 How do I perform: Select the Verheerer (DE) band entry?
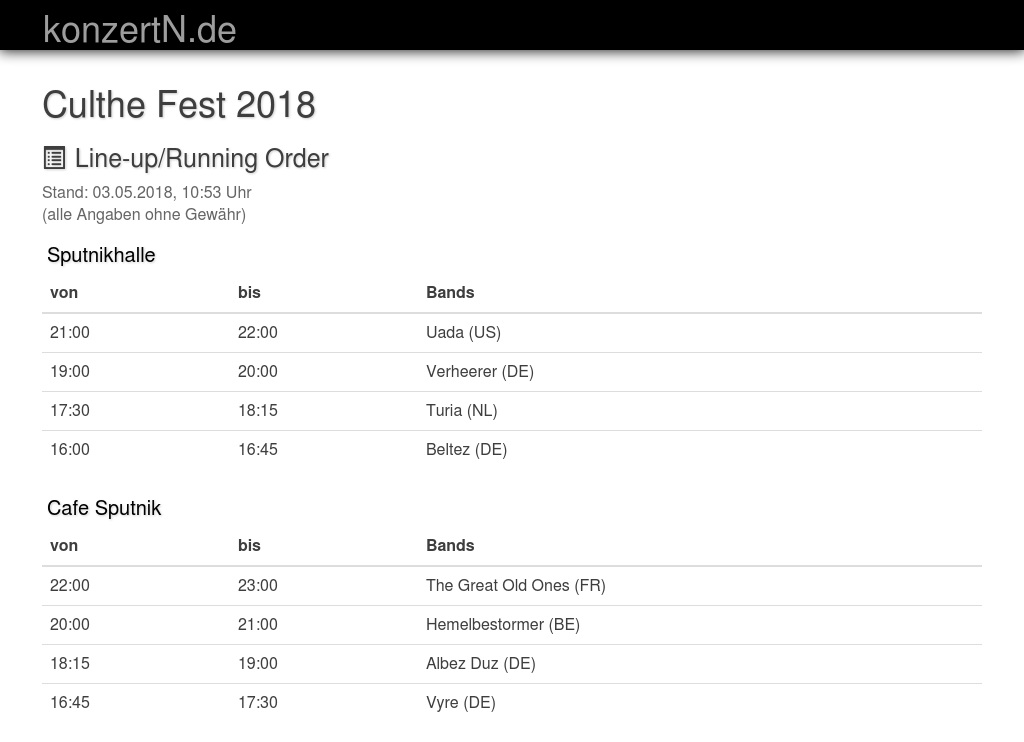point(479,371)
